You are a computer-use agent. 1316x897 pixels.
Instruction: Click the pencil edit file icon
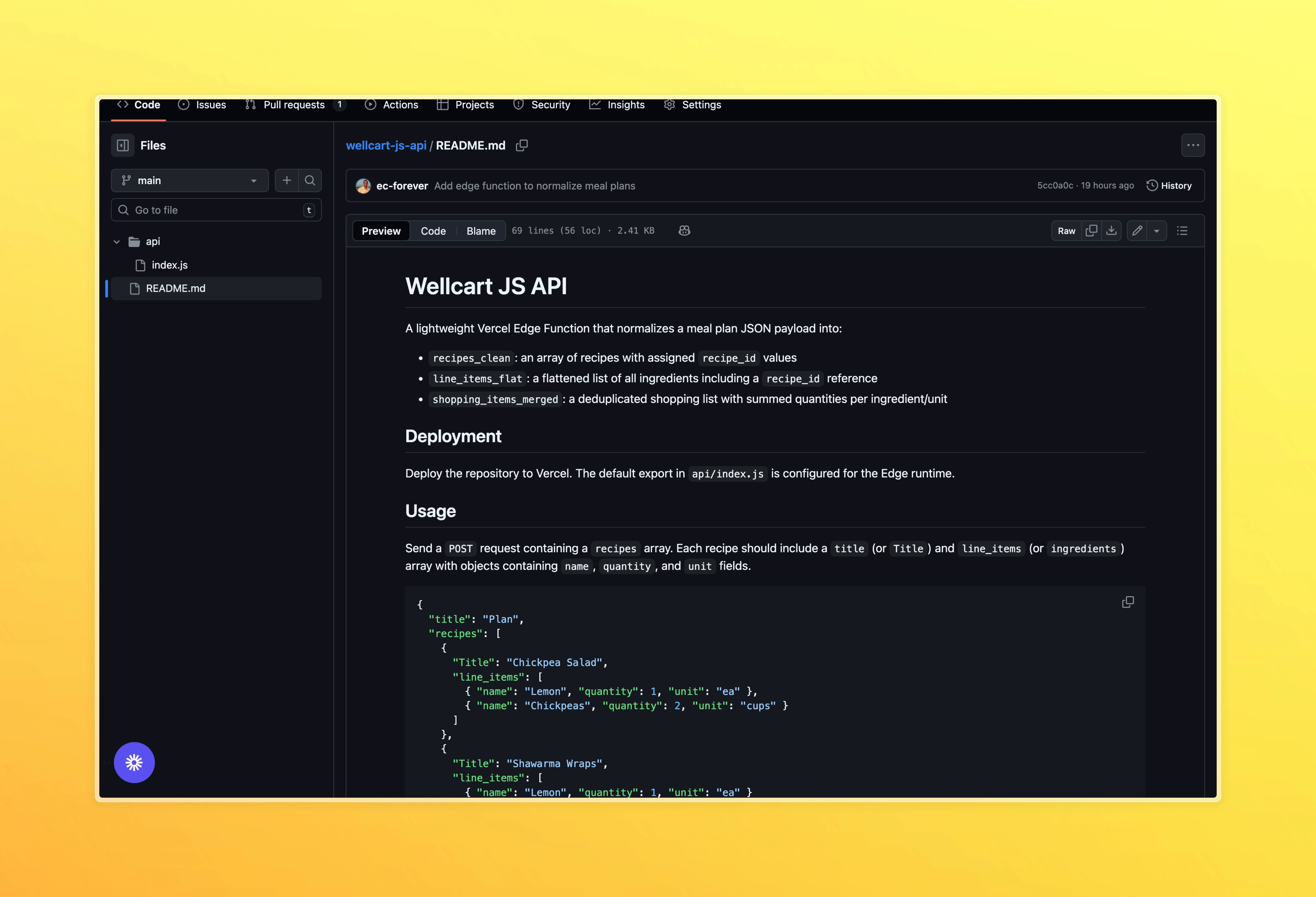(x=1137, y=230)
